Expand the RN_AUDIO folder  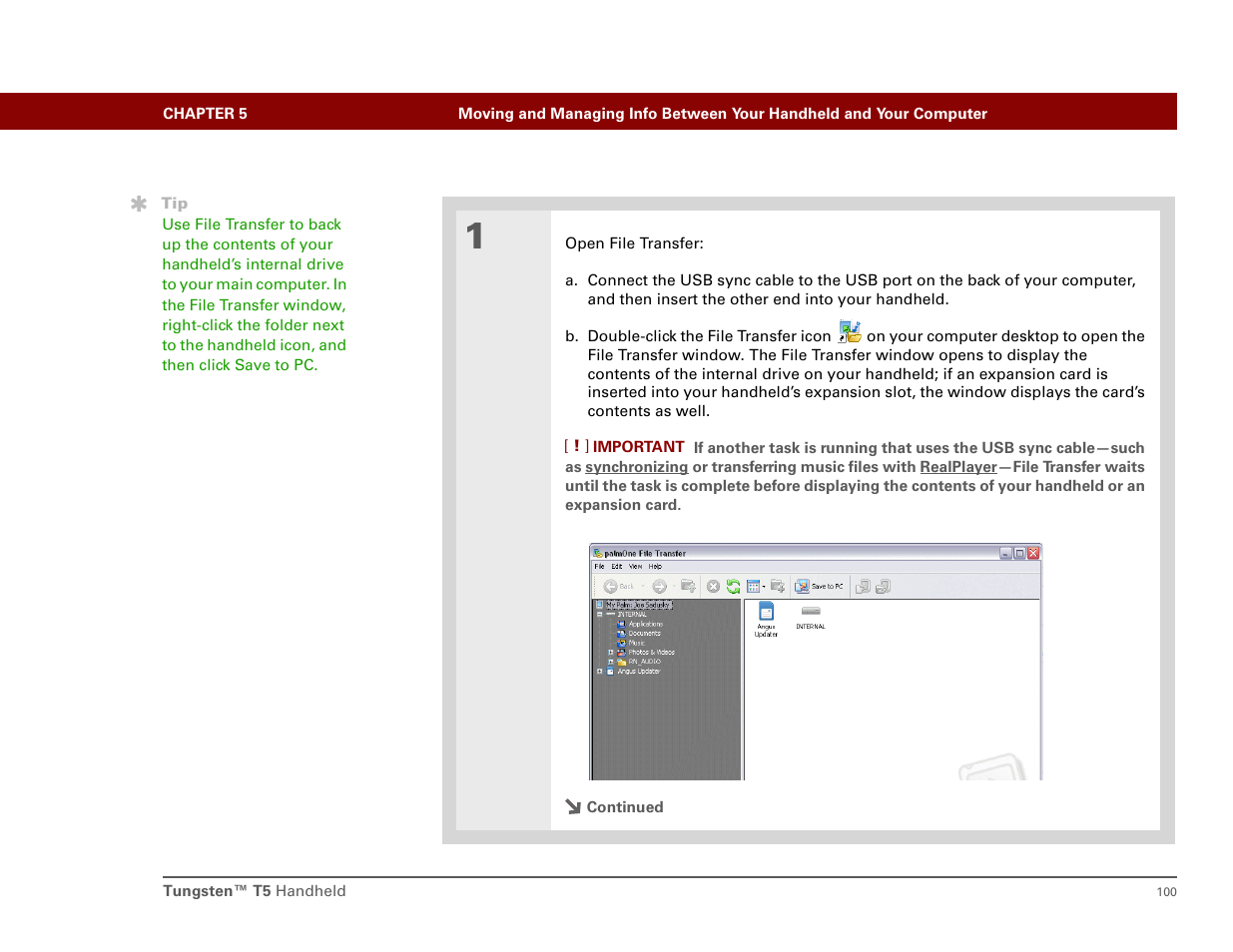611,662
